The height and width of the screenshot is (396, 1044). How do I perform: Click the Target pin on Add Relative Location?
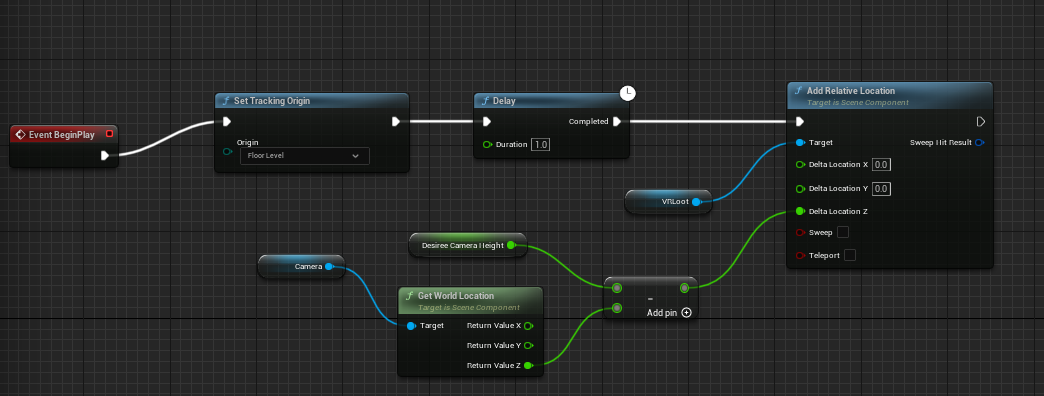800,142
